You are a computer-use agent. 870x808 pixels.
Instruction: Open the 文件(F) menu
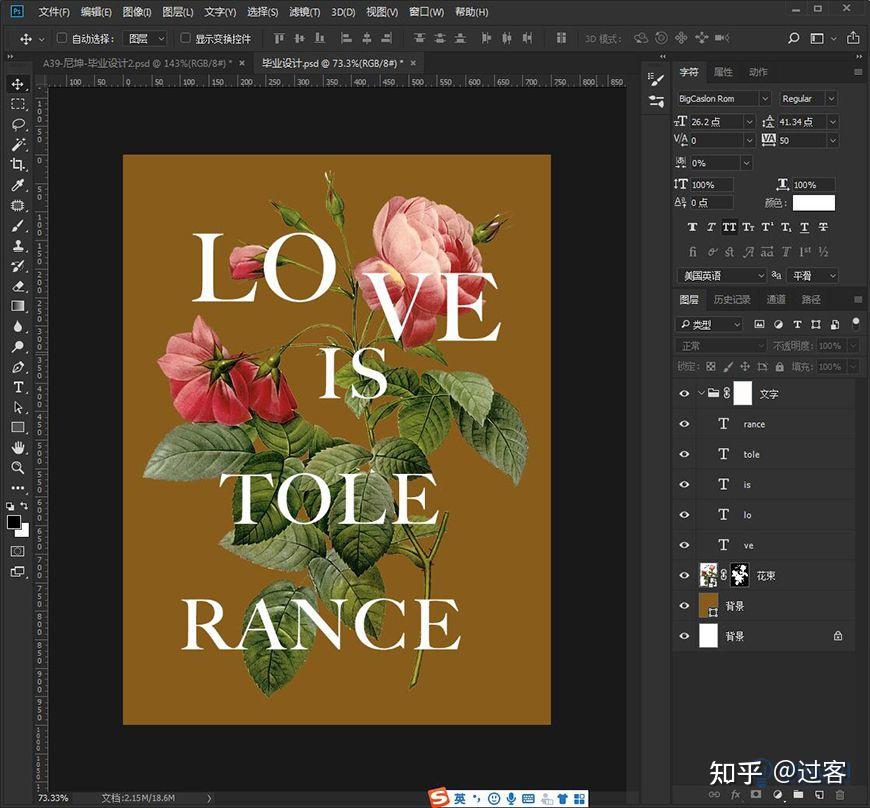[x=54, y=12]
